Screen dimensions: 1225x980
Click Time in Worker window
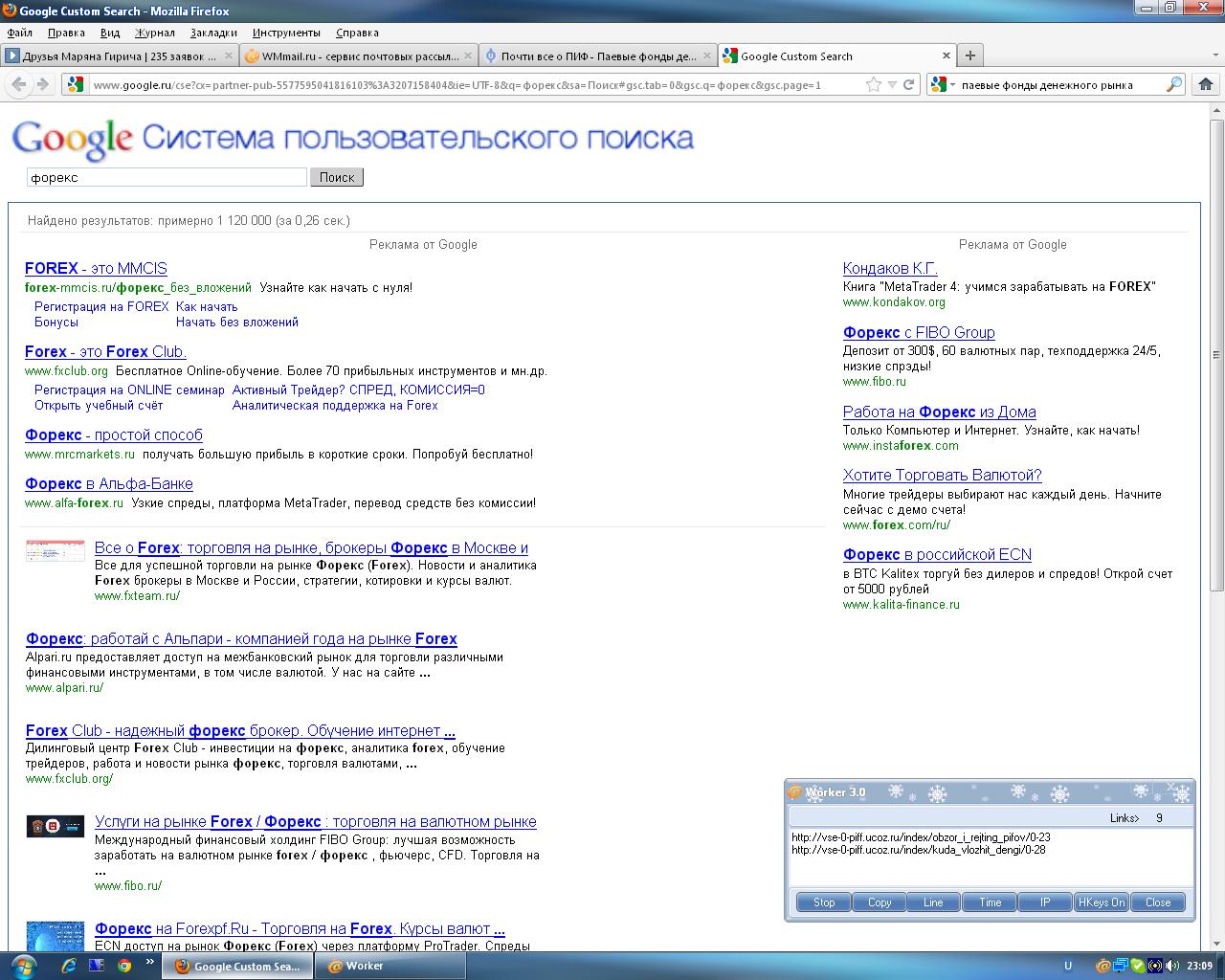click(991, 902)
